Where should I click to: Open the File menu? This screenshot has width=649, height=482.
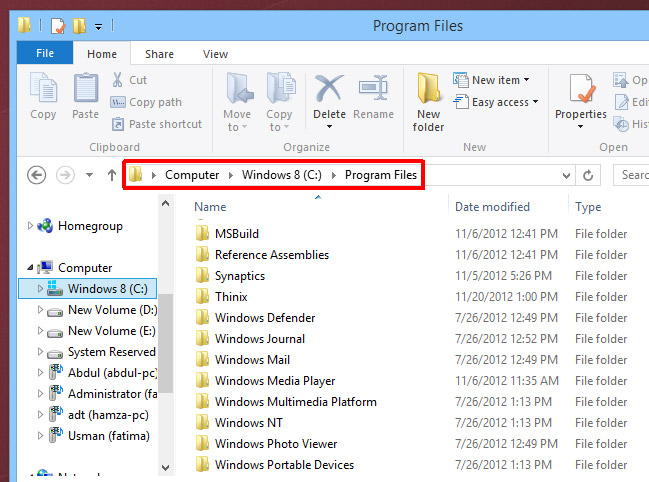(45, 53)
